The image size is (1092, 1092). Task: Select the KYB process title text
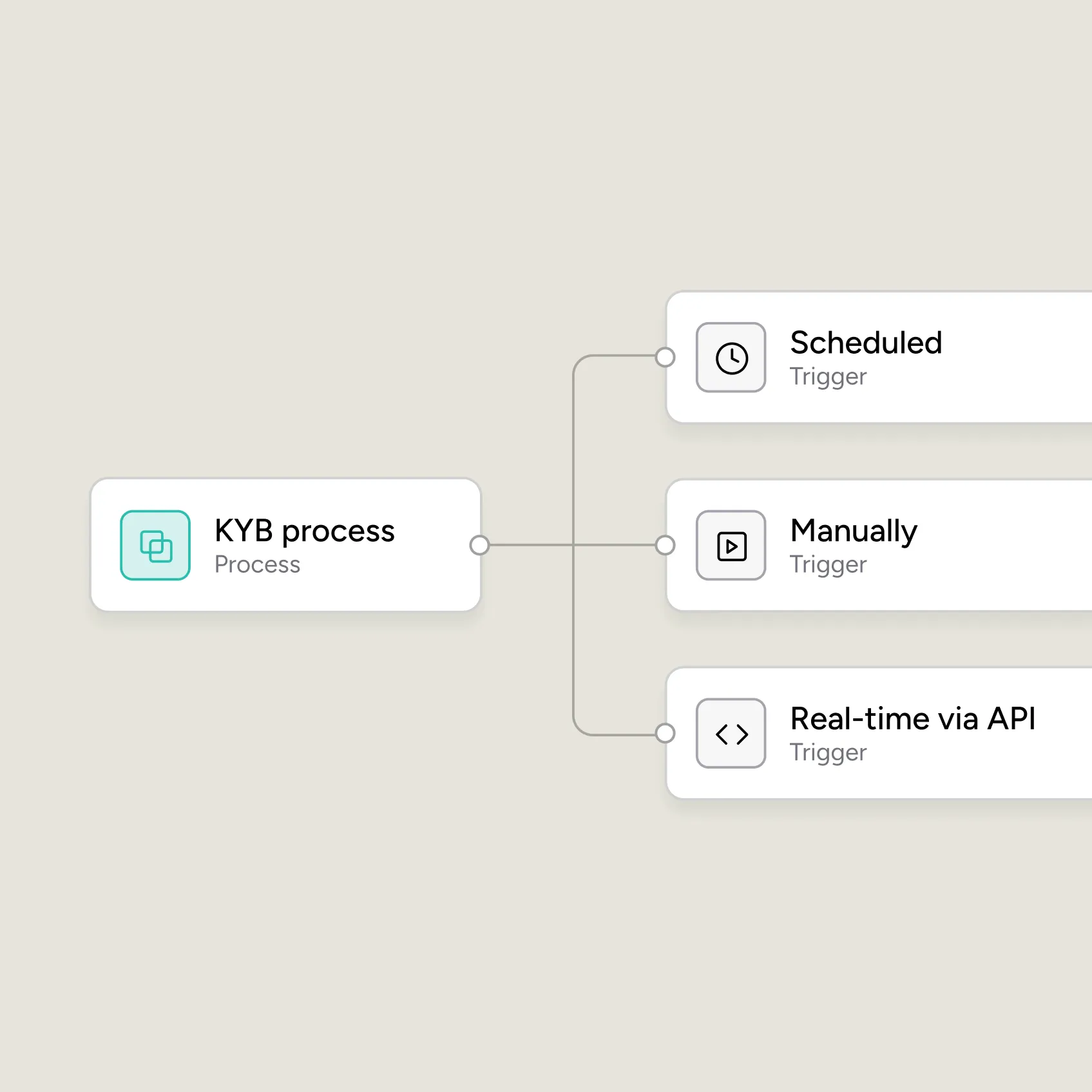pos(305,532)
